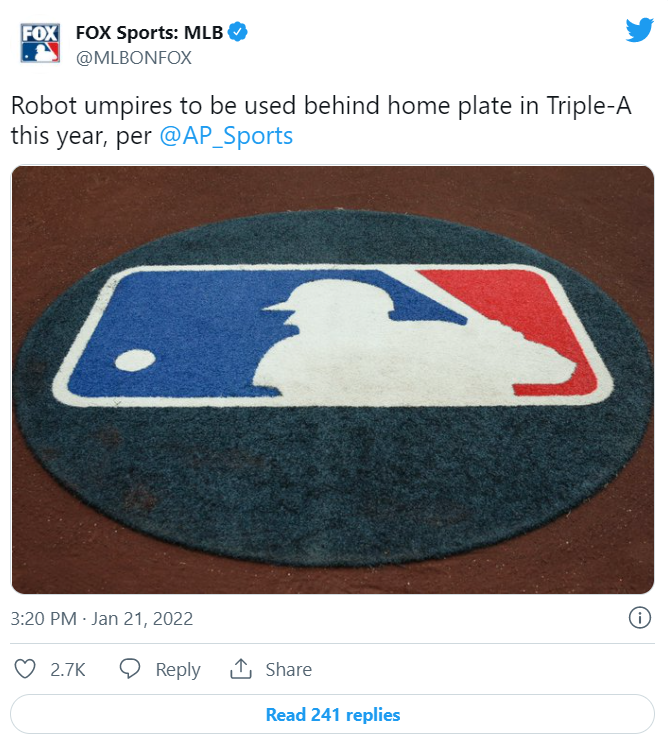Screen dimensions: 668x746
Task: Visit the @MLBONFOX handle
Action: (134, 58)
